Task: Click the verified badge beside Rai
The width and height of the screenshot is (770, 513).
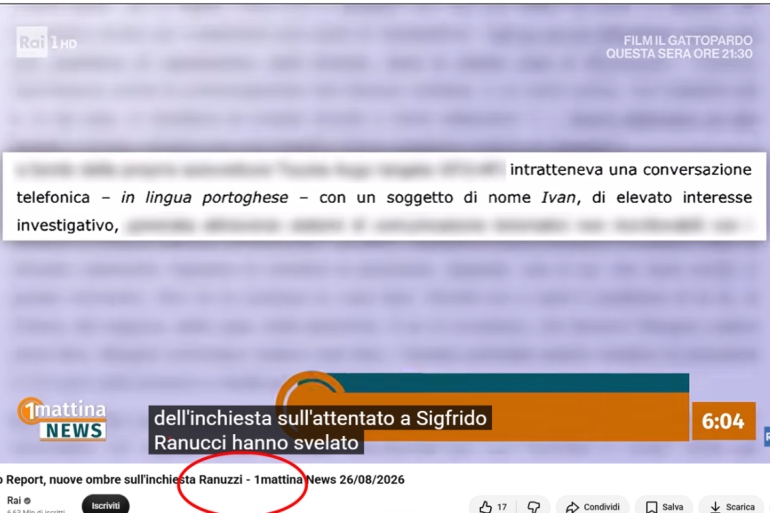Action: pyautogui.click(x=28, y=501)
